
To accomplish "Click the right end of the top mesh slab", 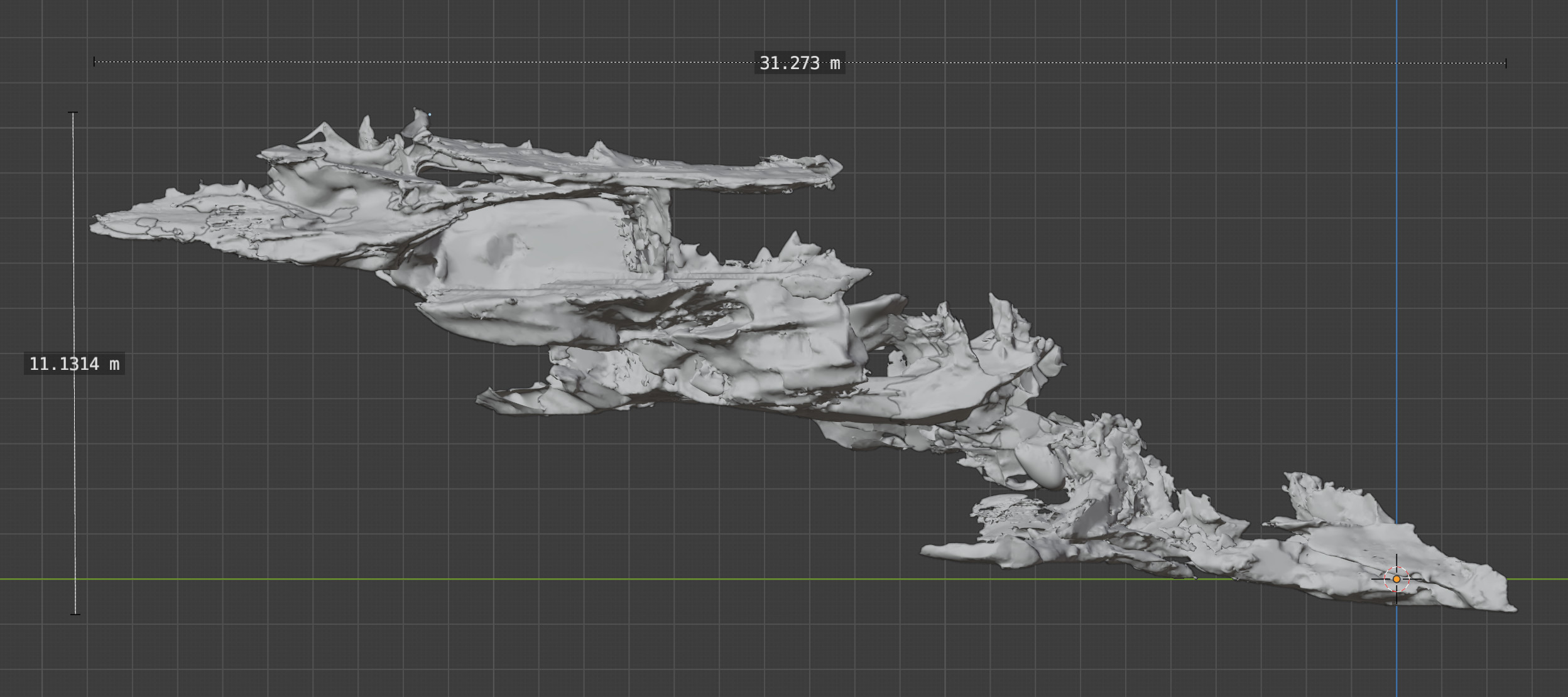I will [x=836, y=168].
